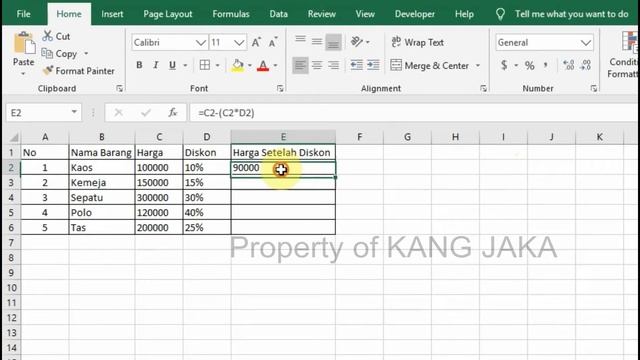640x360 pixels.
Task: Open the font name Calibri dropdown
Action: point(200,42)
